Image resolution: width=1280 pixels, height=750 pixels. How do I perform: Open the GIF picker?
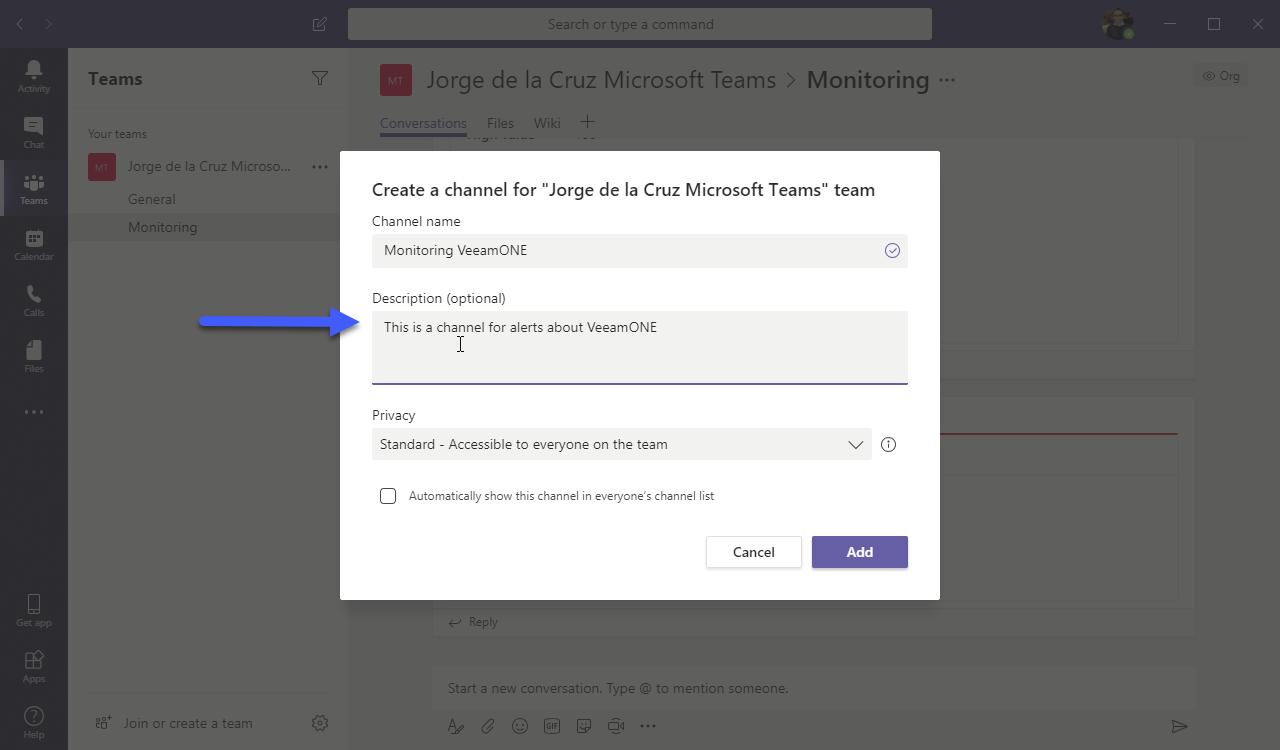pyautogui.click(x=552, y=726)
